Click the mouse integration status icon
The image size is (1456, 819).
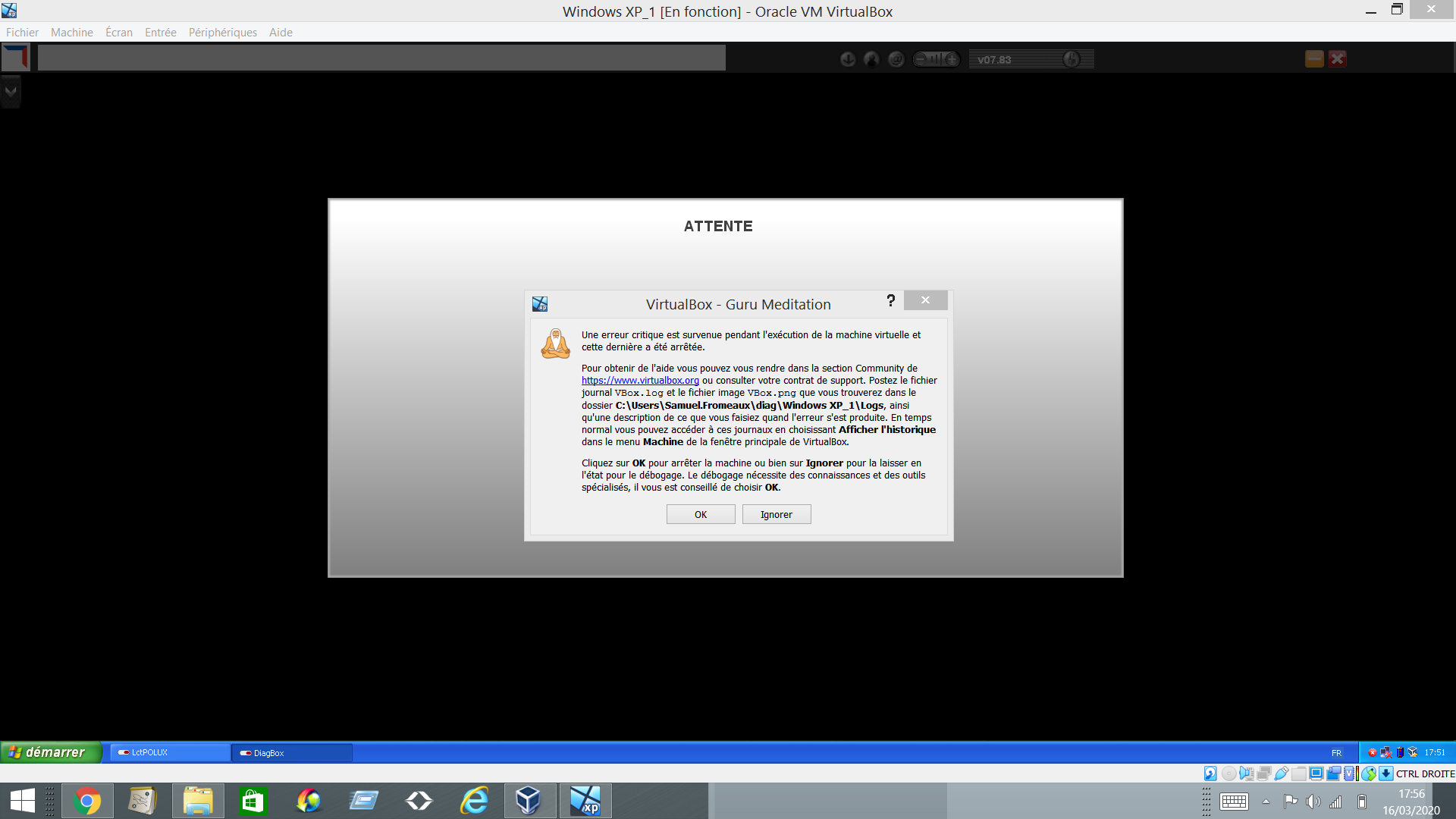click(1369, 773)
